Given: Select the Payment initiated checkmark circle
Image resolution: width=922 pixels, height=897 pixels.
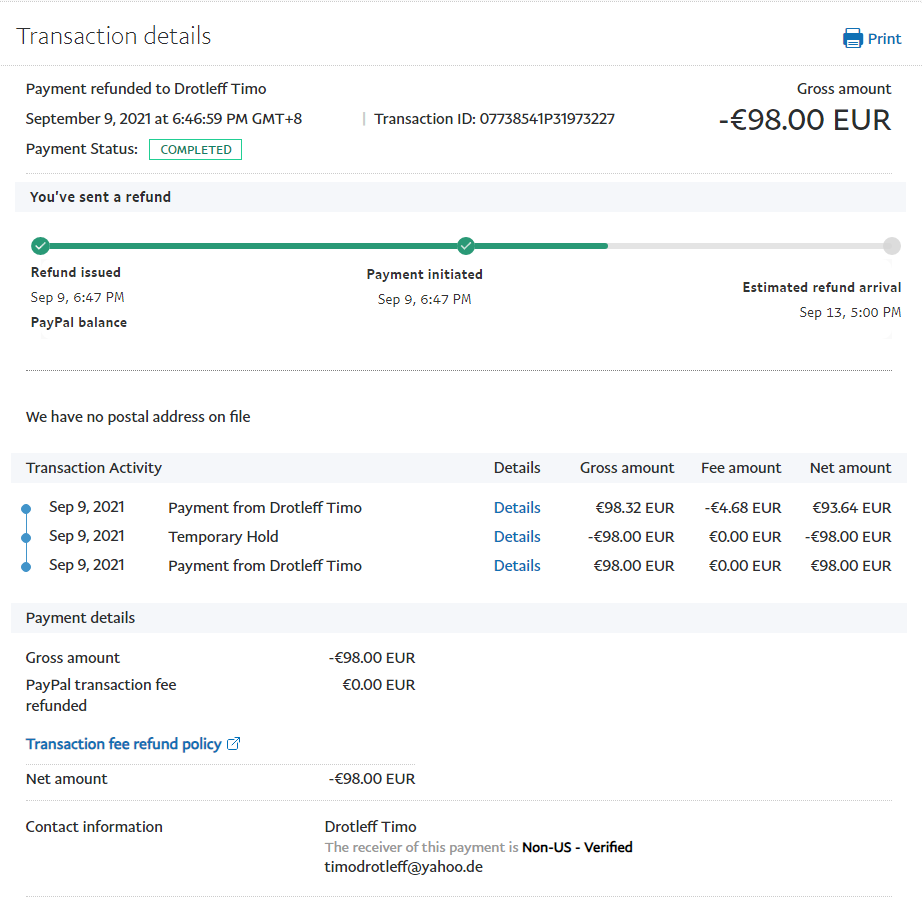Looking at the screenshot, I should 466,246.
